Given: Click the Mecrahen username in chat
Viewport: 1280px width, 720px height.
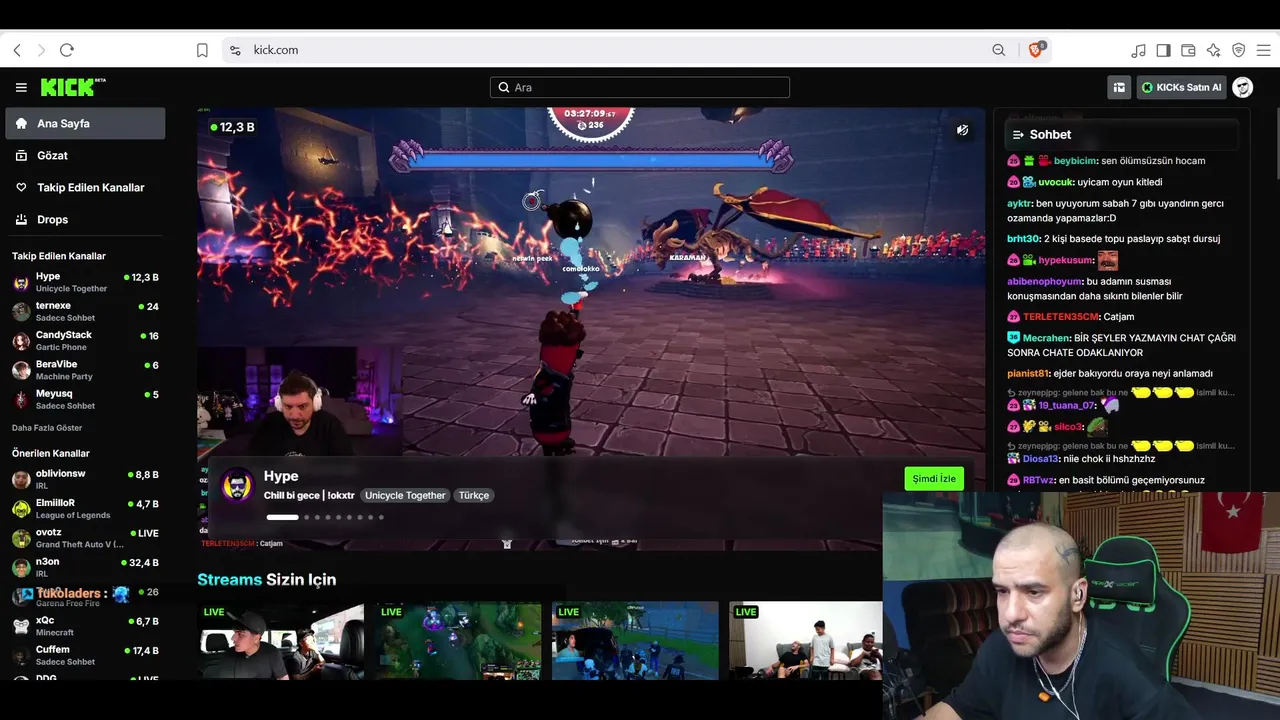Looking at the screenshot, I should tap(1046, 339).
